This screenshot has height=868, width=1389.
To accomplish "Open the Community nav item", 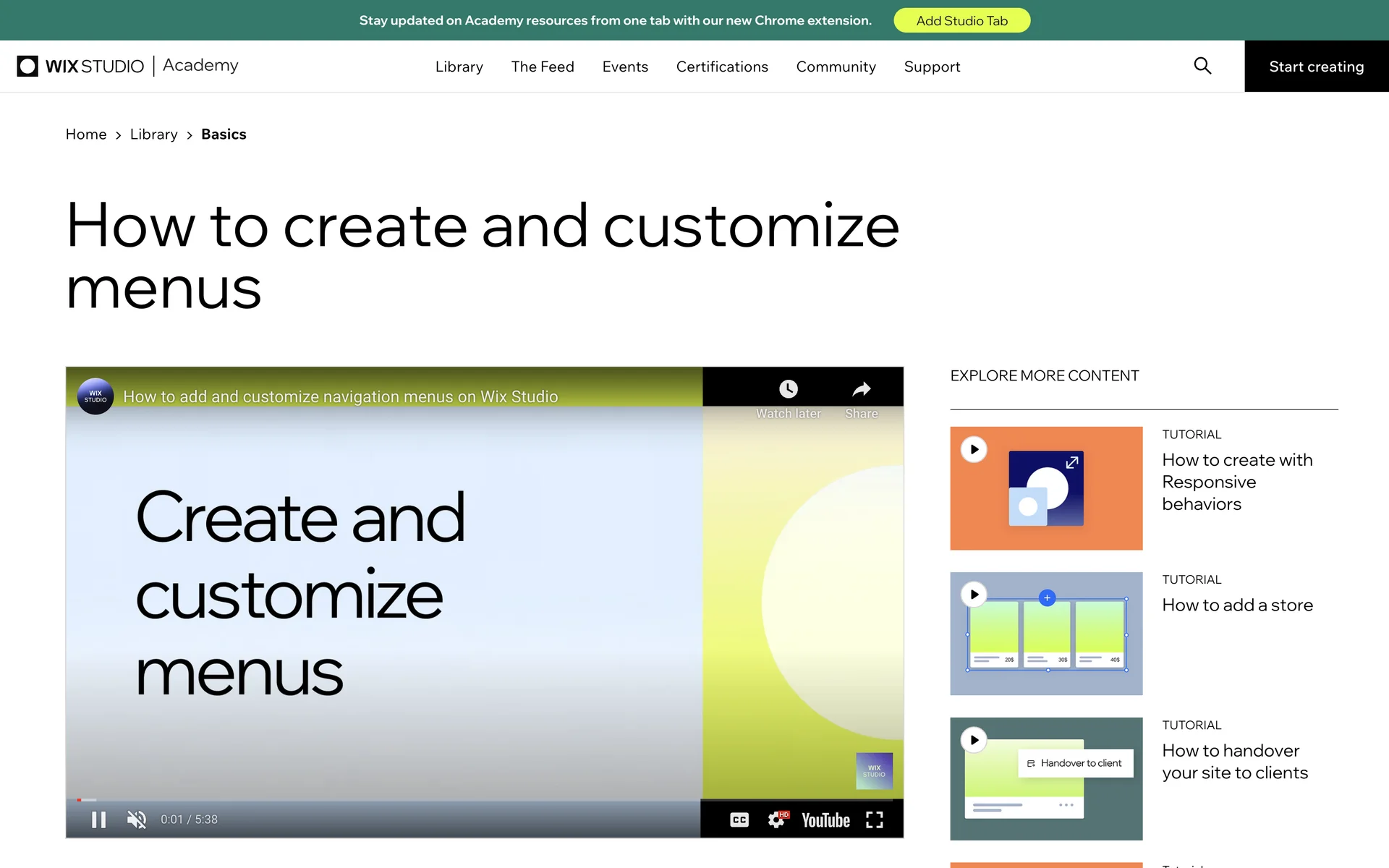I will pyautogui.click(x=836, y=67).
